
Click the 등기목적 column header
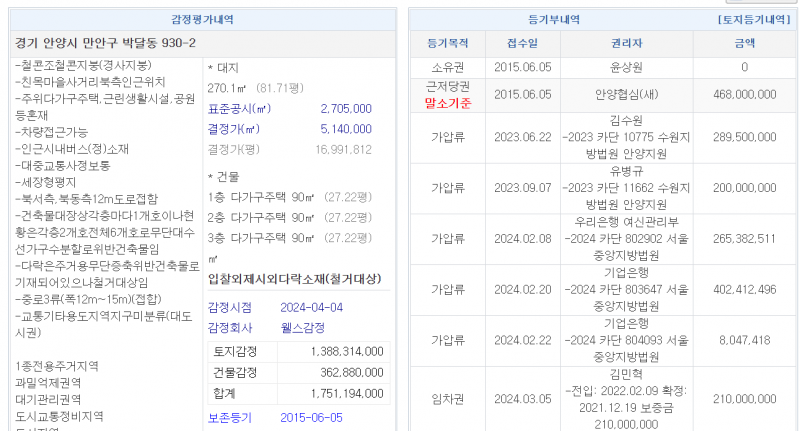[447, 44]
